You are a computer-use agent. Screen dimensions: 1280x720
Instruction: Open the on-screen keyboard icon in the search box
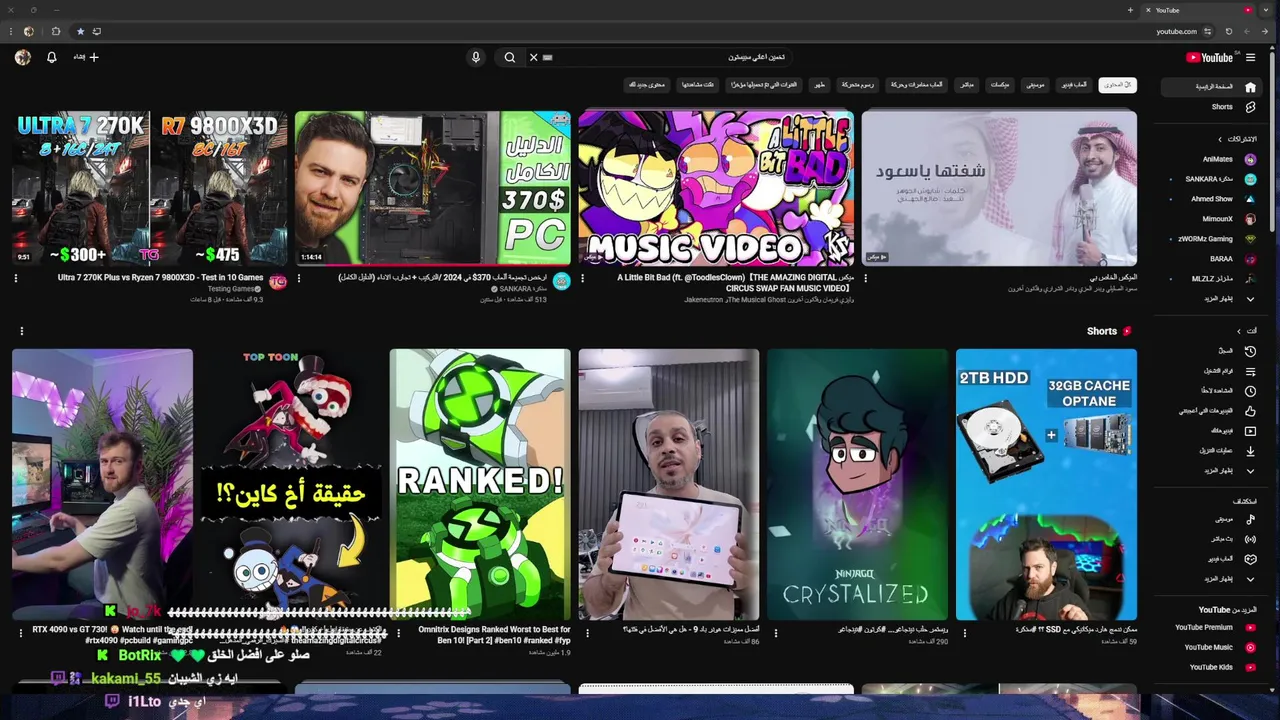pyautogui.click(x=547, y=57)
